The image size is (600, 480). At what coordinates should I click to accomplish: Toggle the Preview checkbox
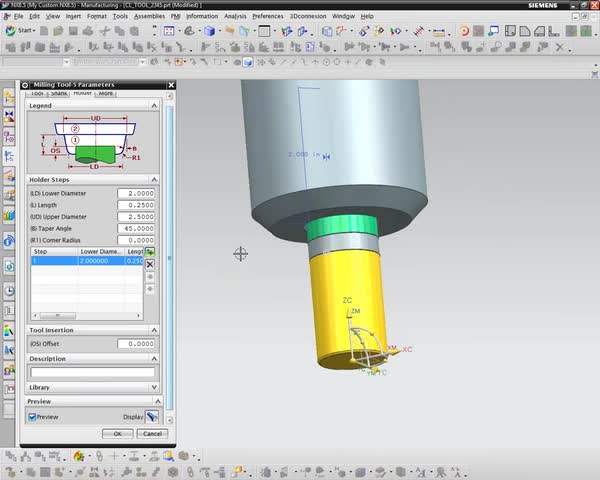click(32, 417)
